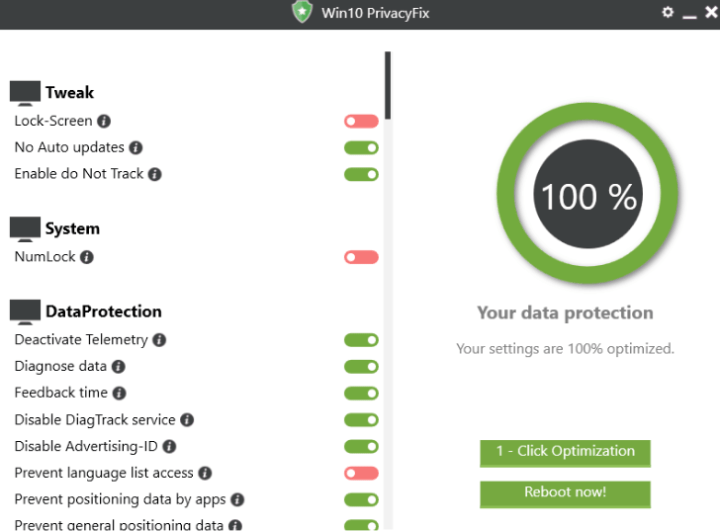Click info icon for Disable DiagTrack service
The height and width of the screenshot is (531, 720).
(187, 420)
